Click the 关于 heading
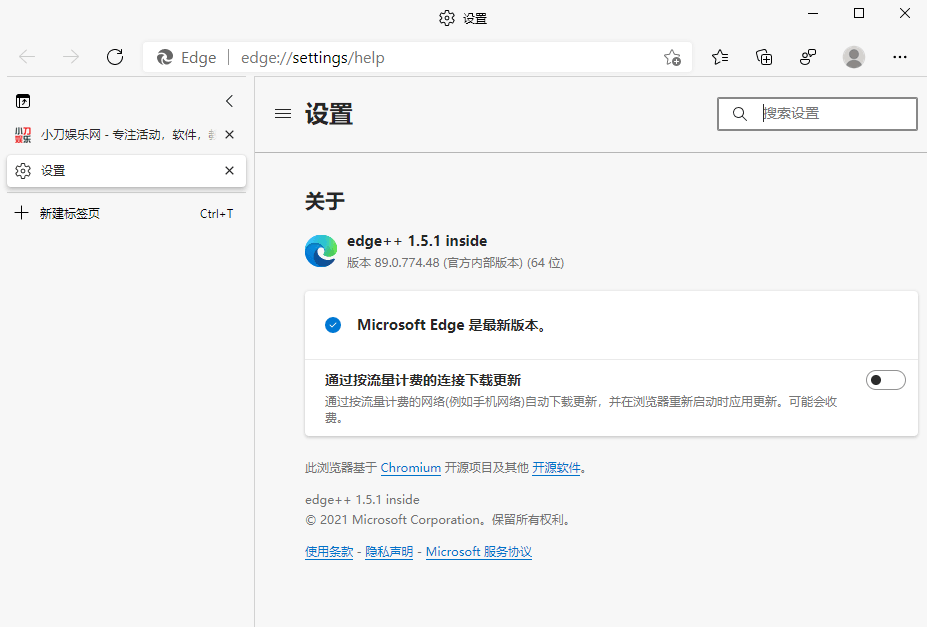This screenshot has height=627, width=927. coord(325,201)
